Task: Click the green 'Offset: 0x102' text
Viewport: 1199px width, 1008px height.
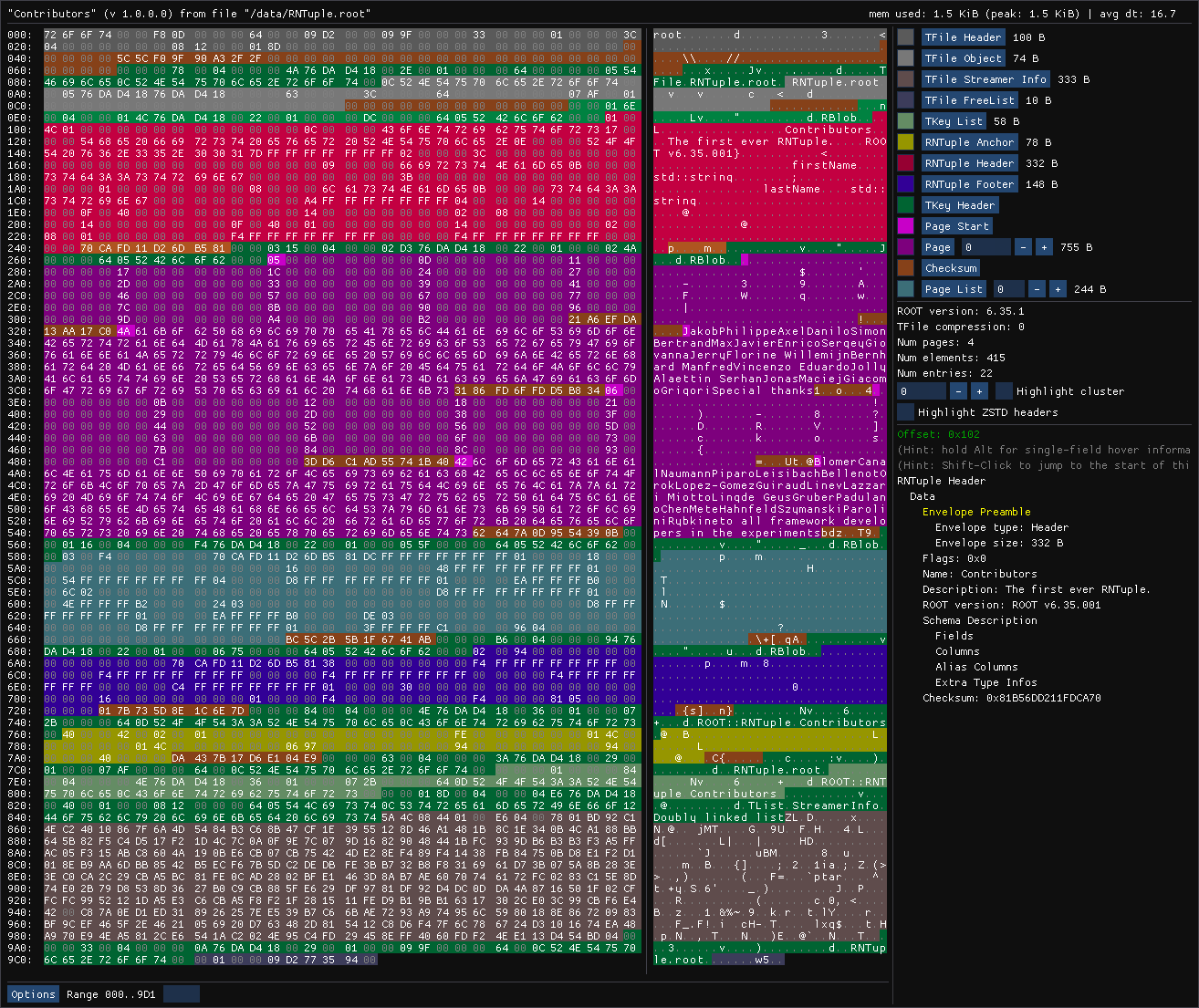Action: [x=938, y=434]
